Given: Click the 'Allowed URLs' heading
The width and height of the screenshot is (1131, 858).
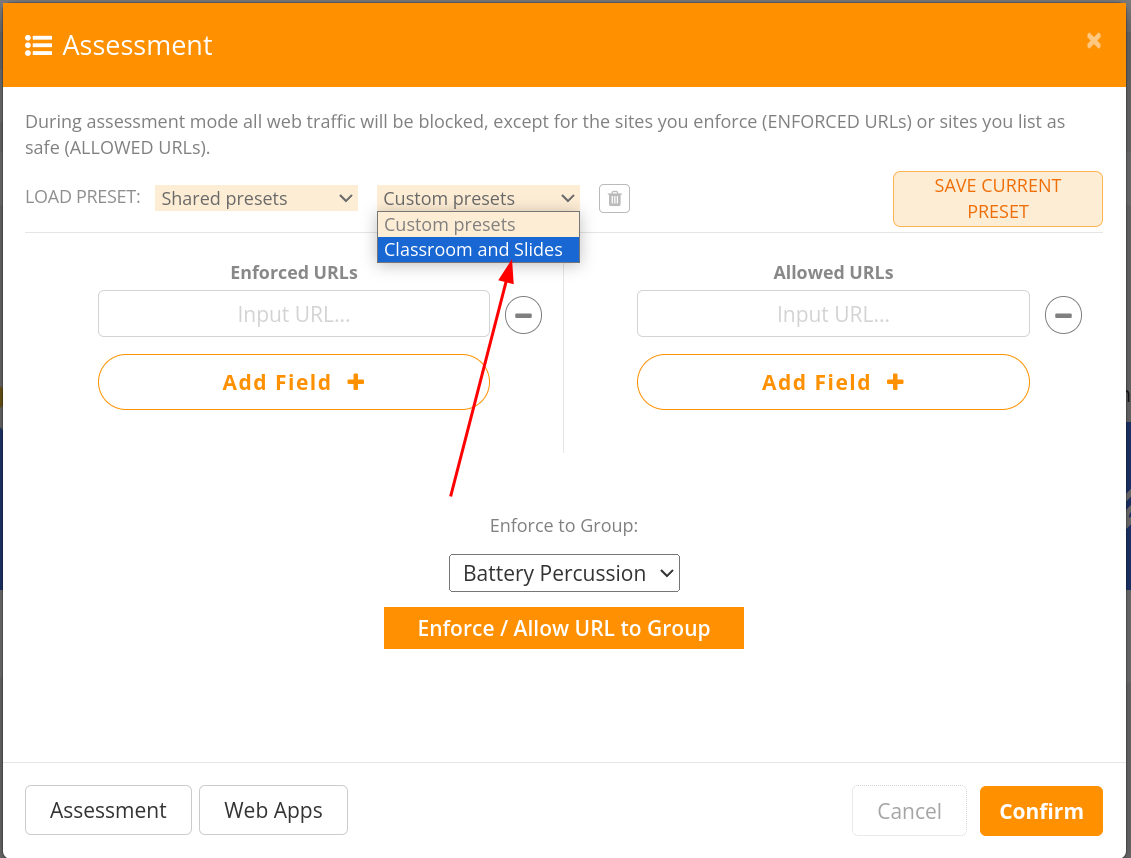Looking at the screenshot, I should [833, 273].
